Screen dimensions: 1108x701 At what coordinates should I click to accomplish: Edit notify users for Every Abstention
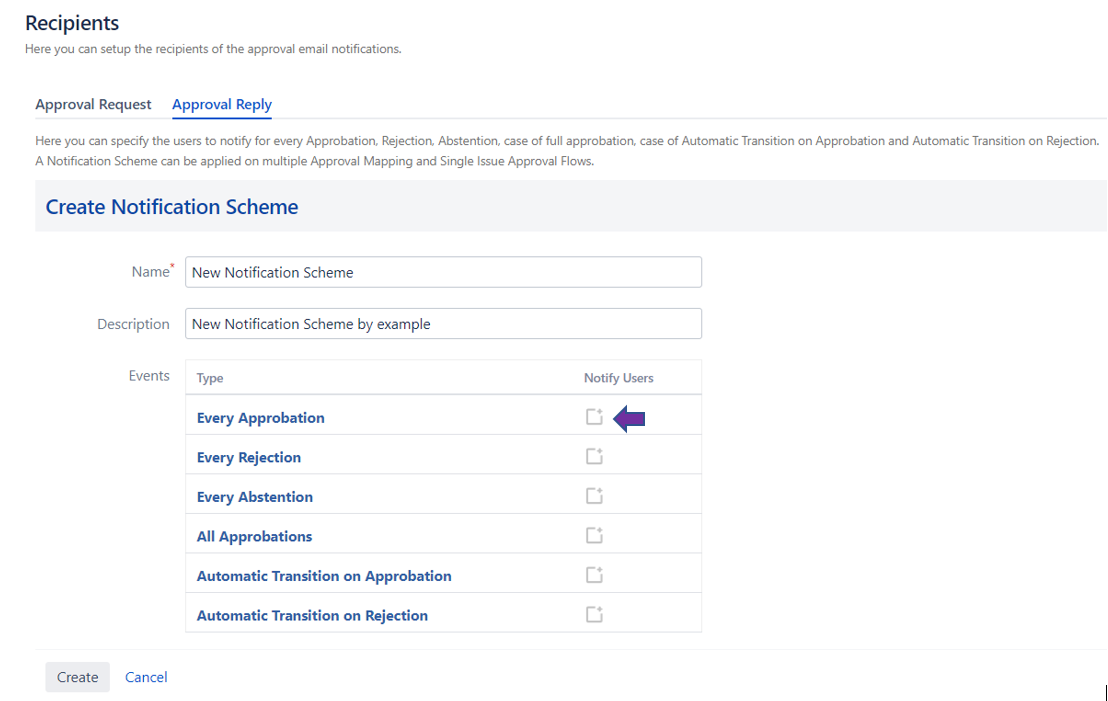594,496
